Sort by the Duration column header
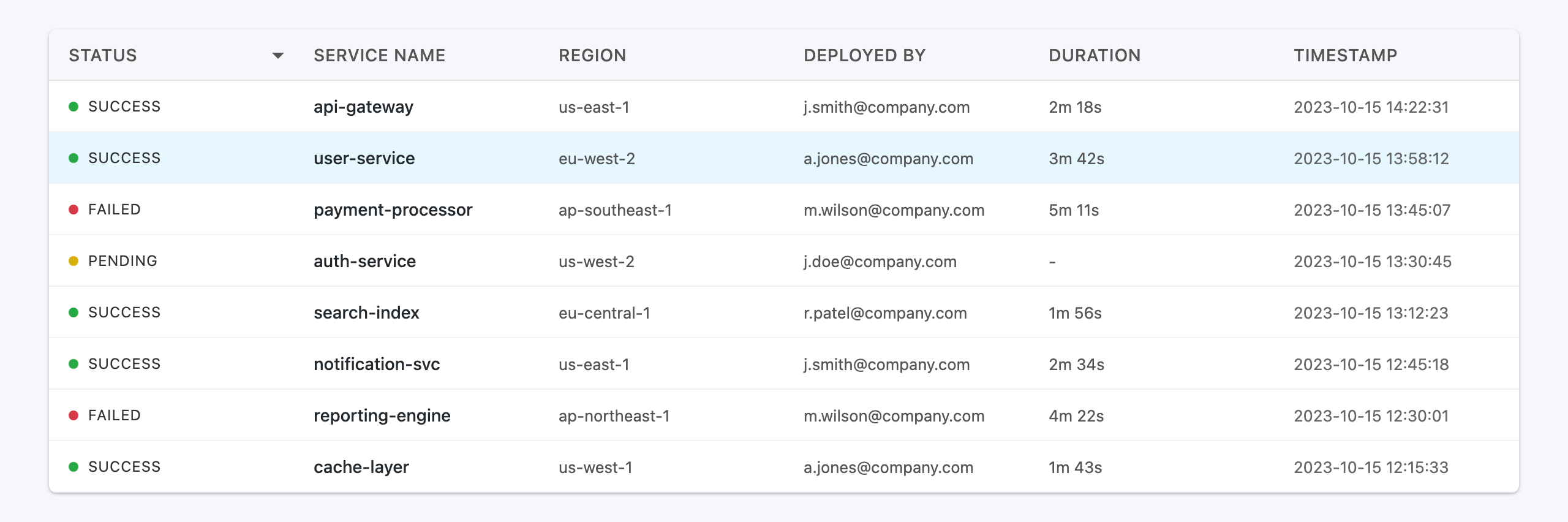Viewport: 1568px width, 522px height. pos(1095,55)
